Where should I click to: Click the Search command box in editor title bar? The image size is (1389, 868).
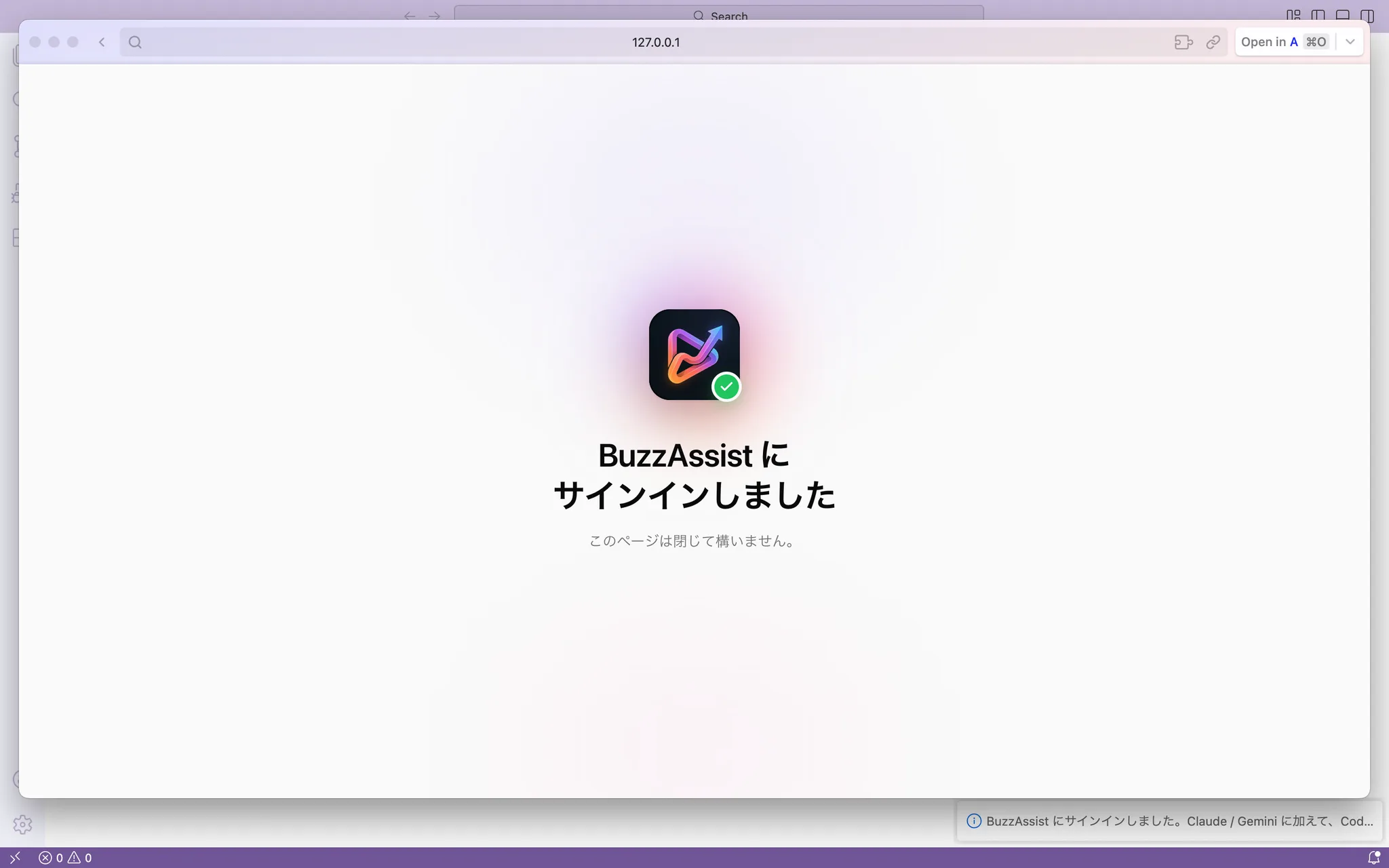pyautogui.click(x=719, y=14)
